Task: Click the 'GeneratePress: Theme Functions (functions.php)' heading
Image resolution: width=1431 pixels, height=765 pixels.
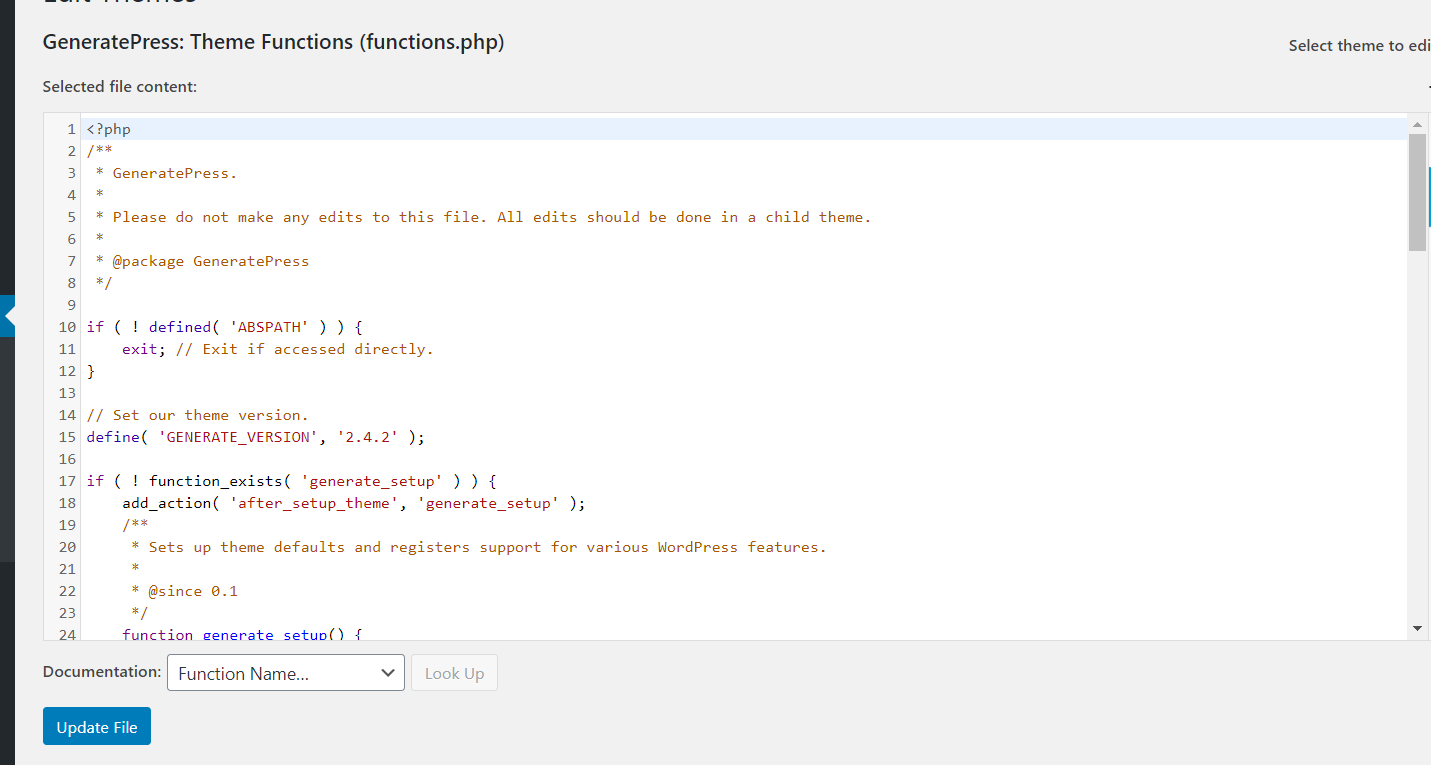Action: pyautogui.click(x=274, y=42)
